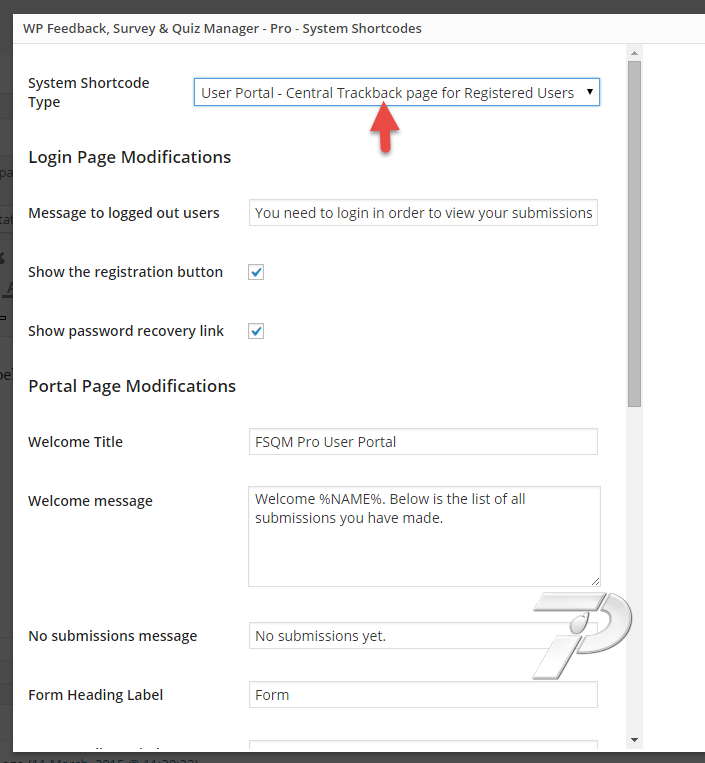Open the System Shortcode Type dropdown
Image resolution: width=705 pixels, height=763 pixels.
coord(396,93)
